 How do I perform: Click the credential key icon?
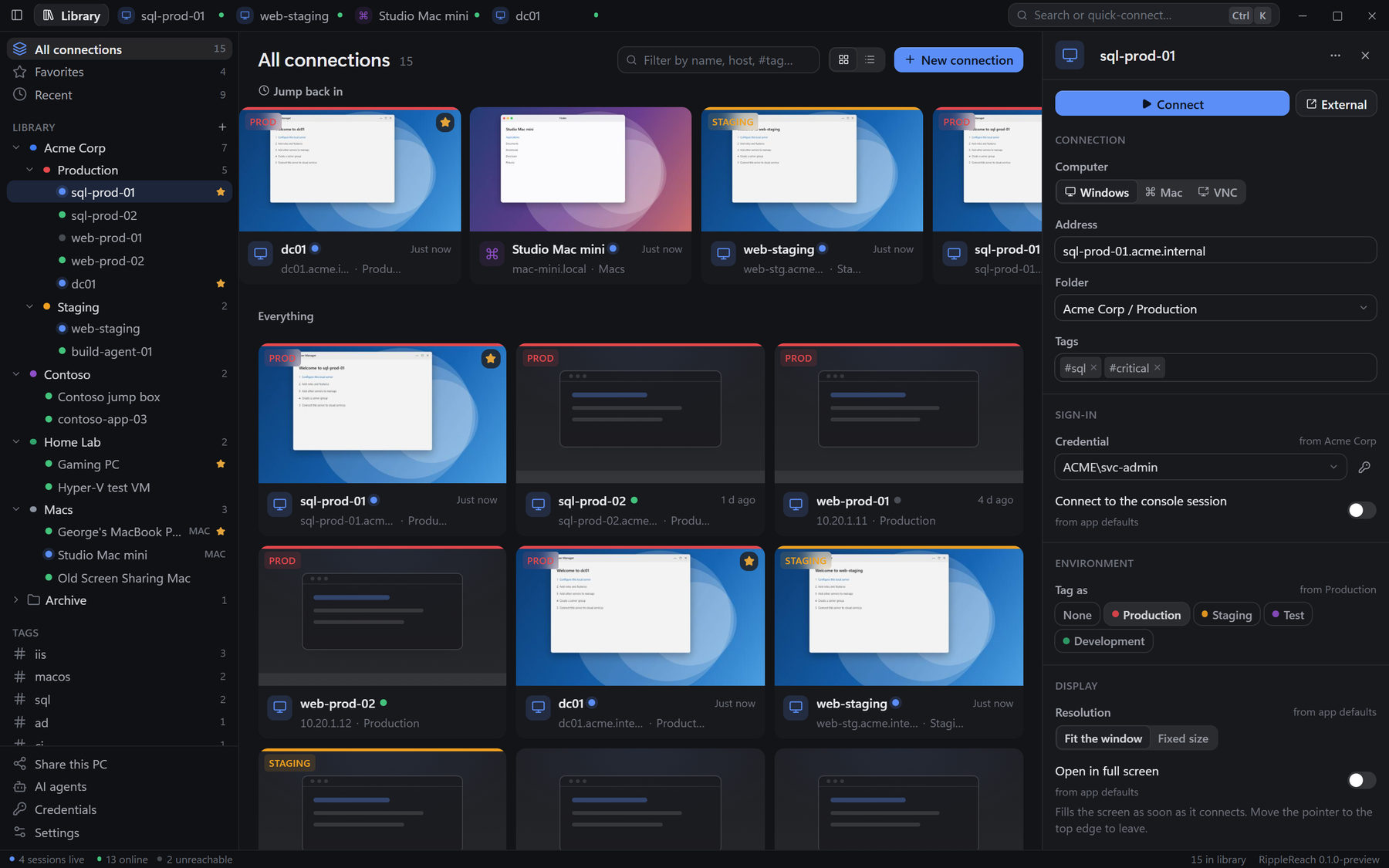pos(1364,468)
